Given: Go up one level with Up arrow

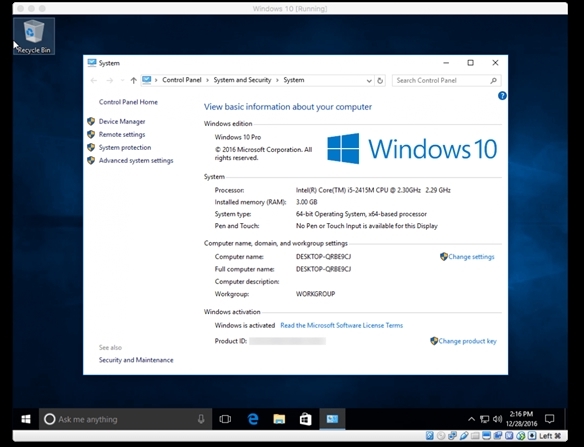Looking at the screenshot, I should click(x=133, y=80).
